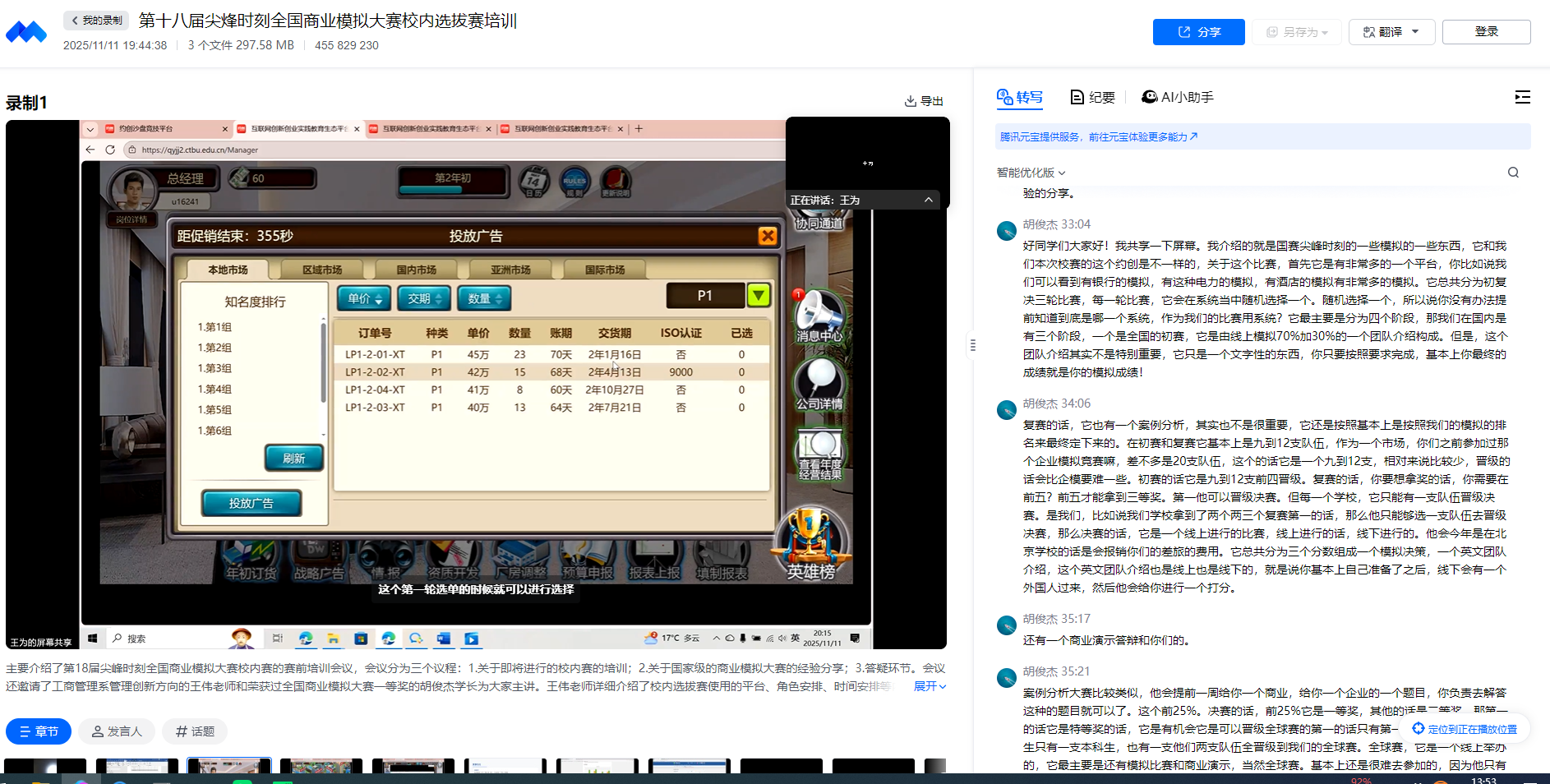
Task: Collapse the right sidebar panel icon
Action: [1522, 97]
